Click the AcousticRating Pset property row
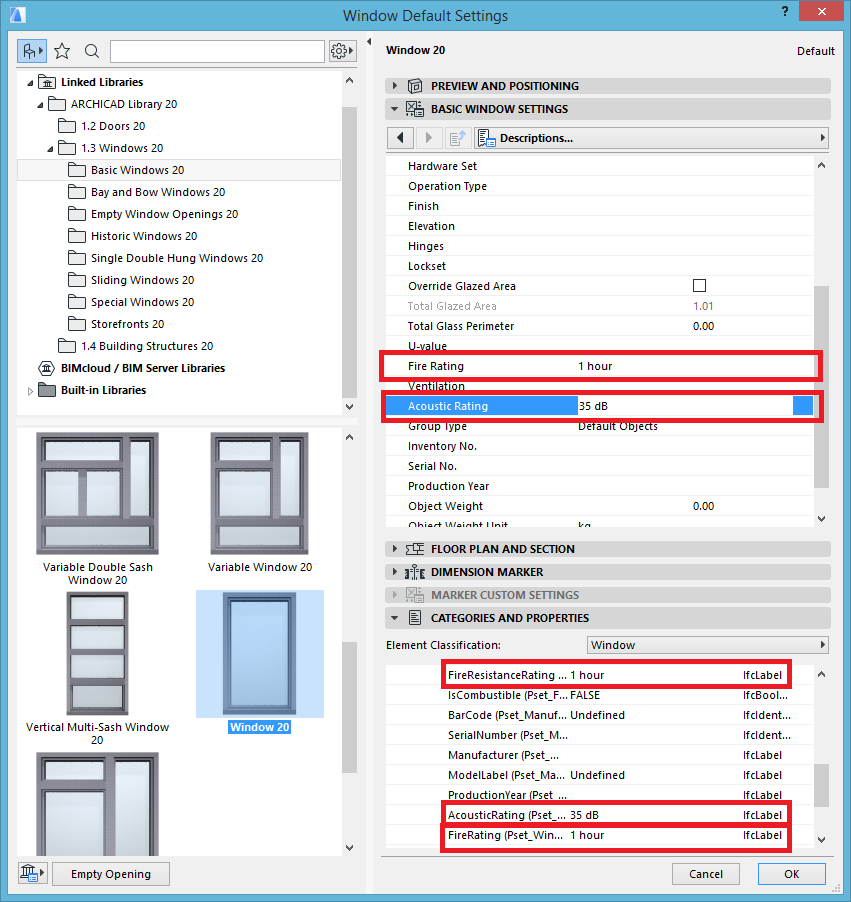Screen dimensions: 851x902 (x=600, y=815)
